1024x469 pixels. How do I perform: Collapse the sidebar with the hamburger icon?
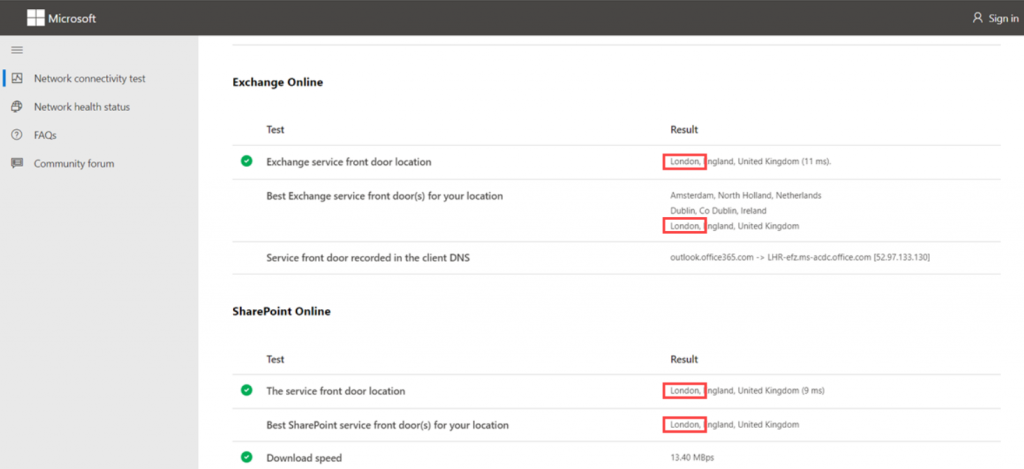point(17,50)
